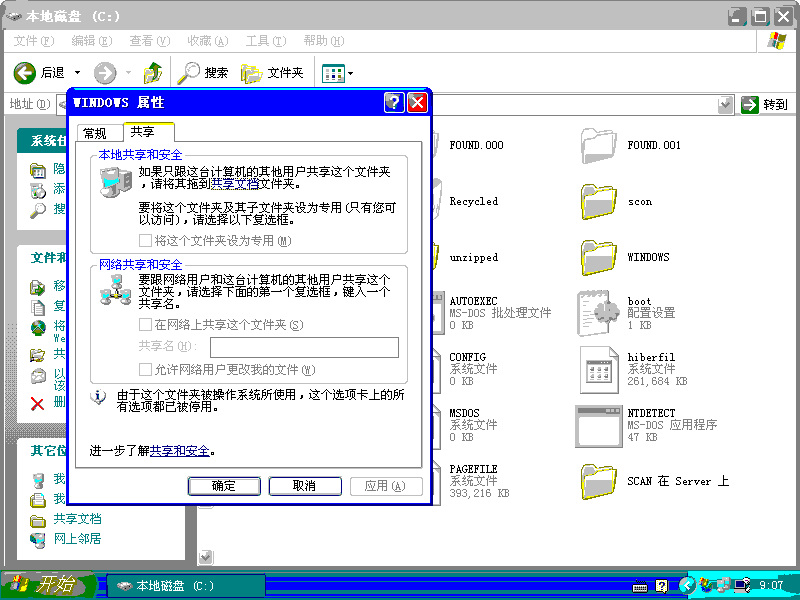Open the 工具 menu
Image resolution: width=800 pixels, height=600 pixels.
pyautogui.click(x=266, y=41)
